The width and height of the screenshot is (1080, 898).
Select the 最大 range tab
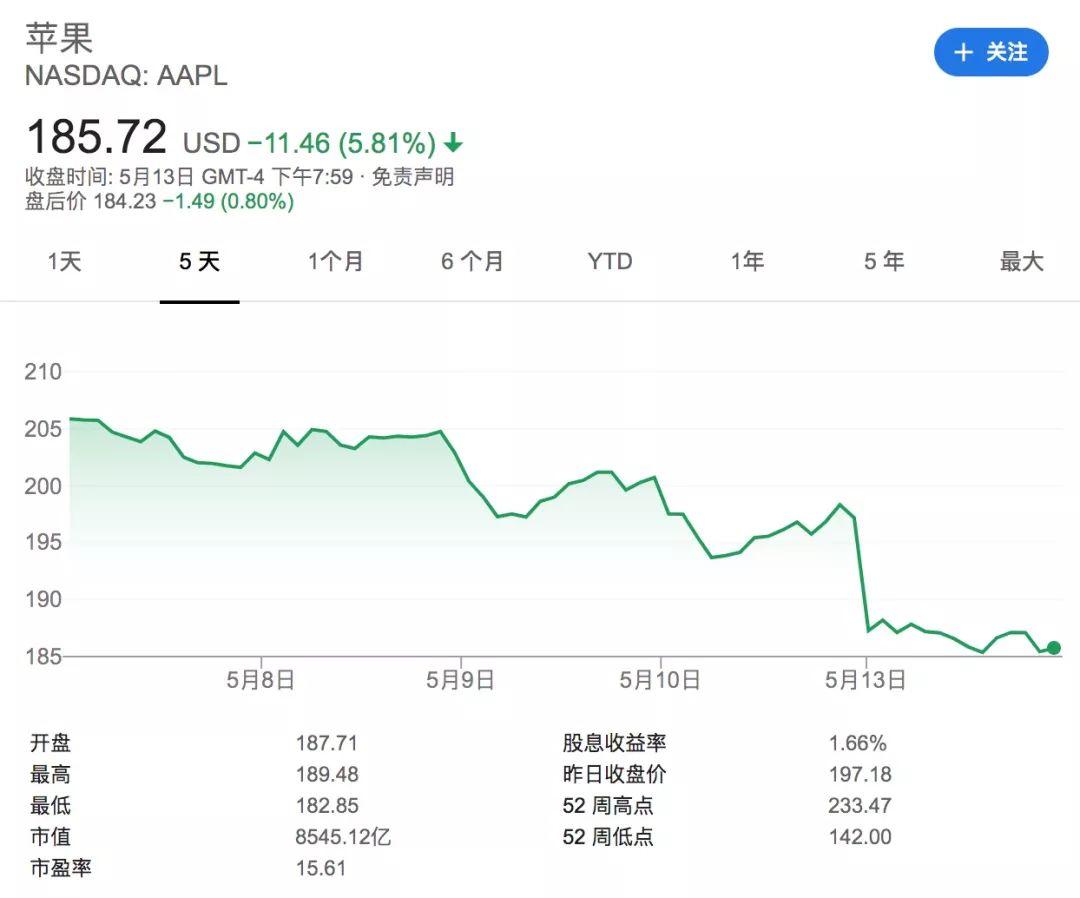(1021, 262)
